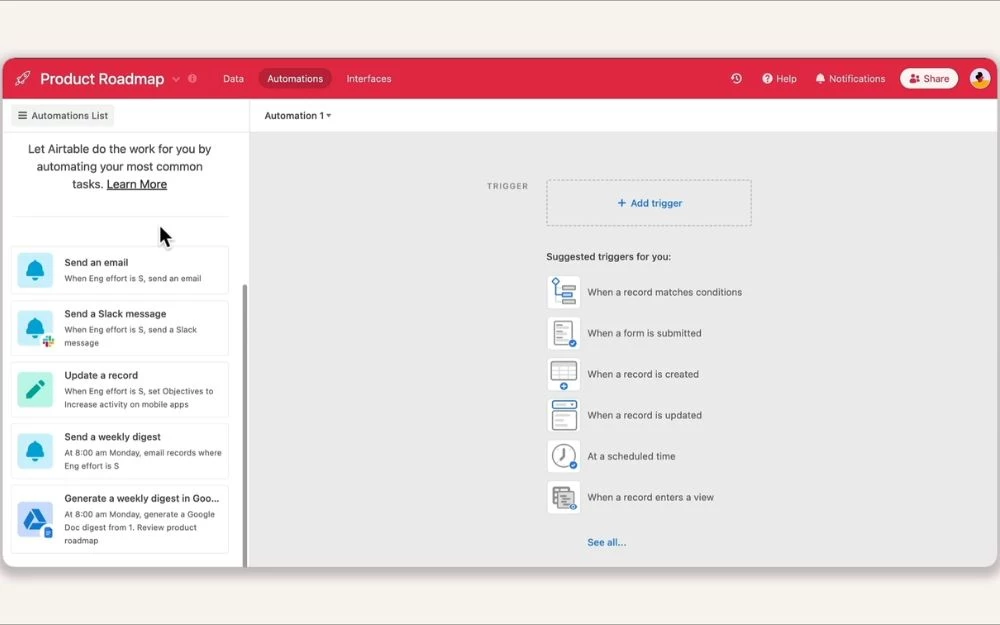This screenshot has width=1000, height=625.
Task: Click the rocket icon beside Product Roadmap
Action: point(23,79)
